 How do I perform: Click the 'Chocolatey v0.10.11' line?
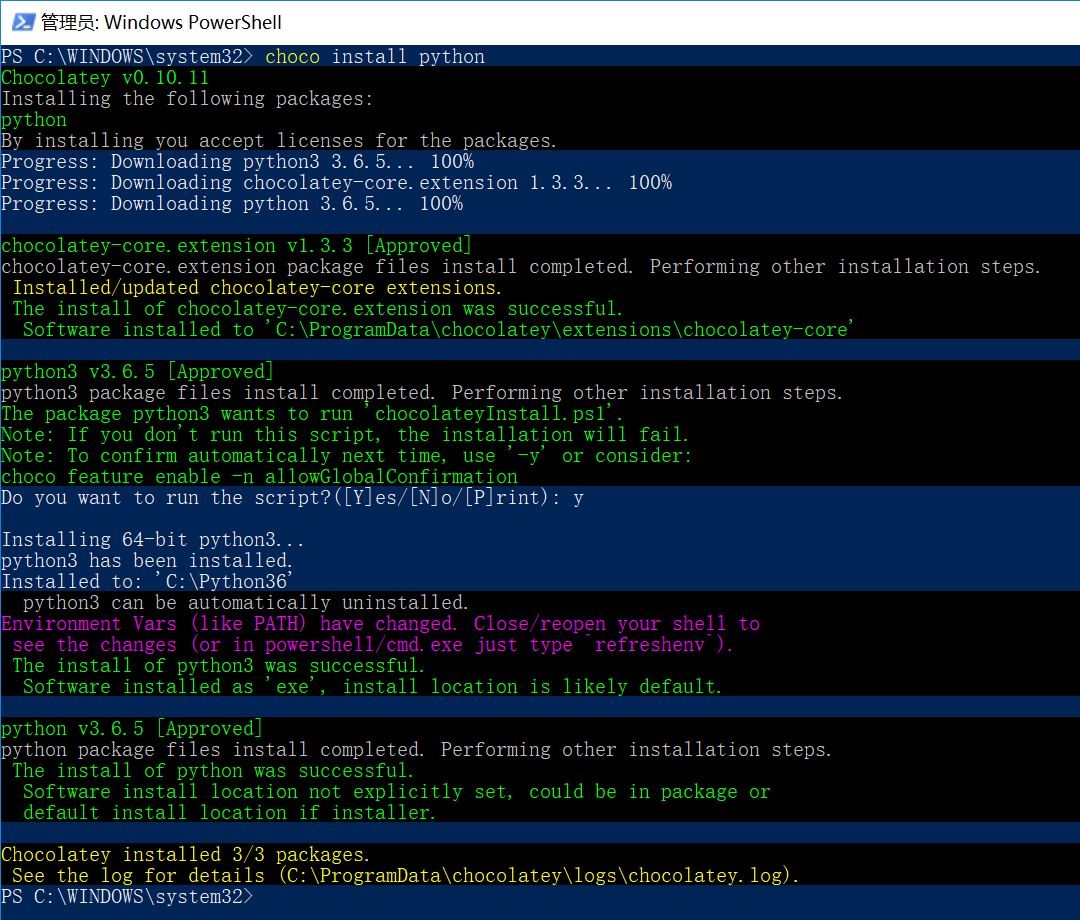tap(105, 78)
